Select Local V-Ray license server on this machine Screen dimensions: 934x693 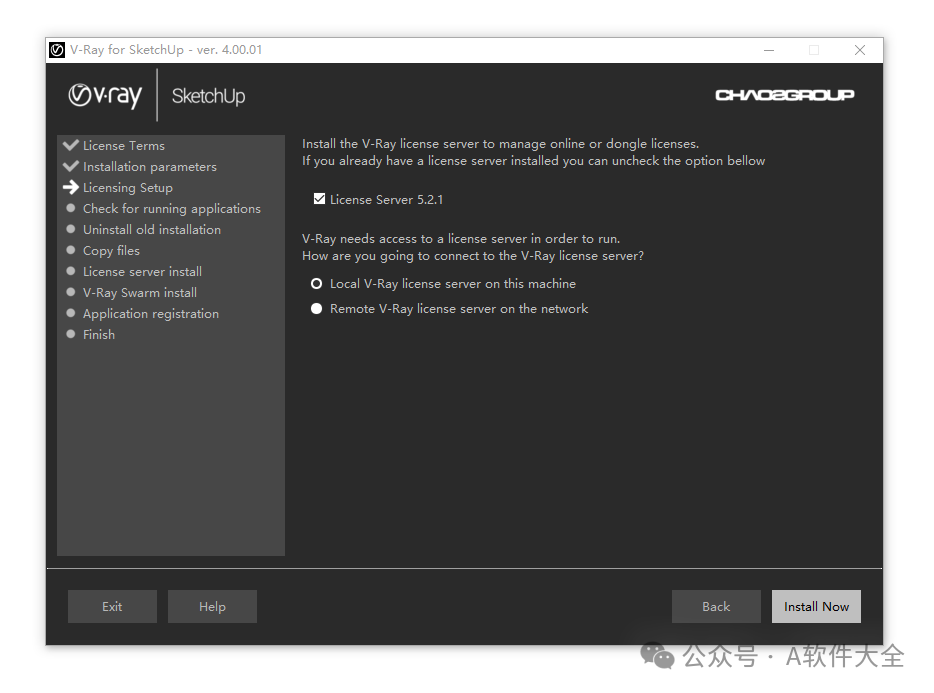(316, 284)
